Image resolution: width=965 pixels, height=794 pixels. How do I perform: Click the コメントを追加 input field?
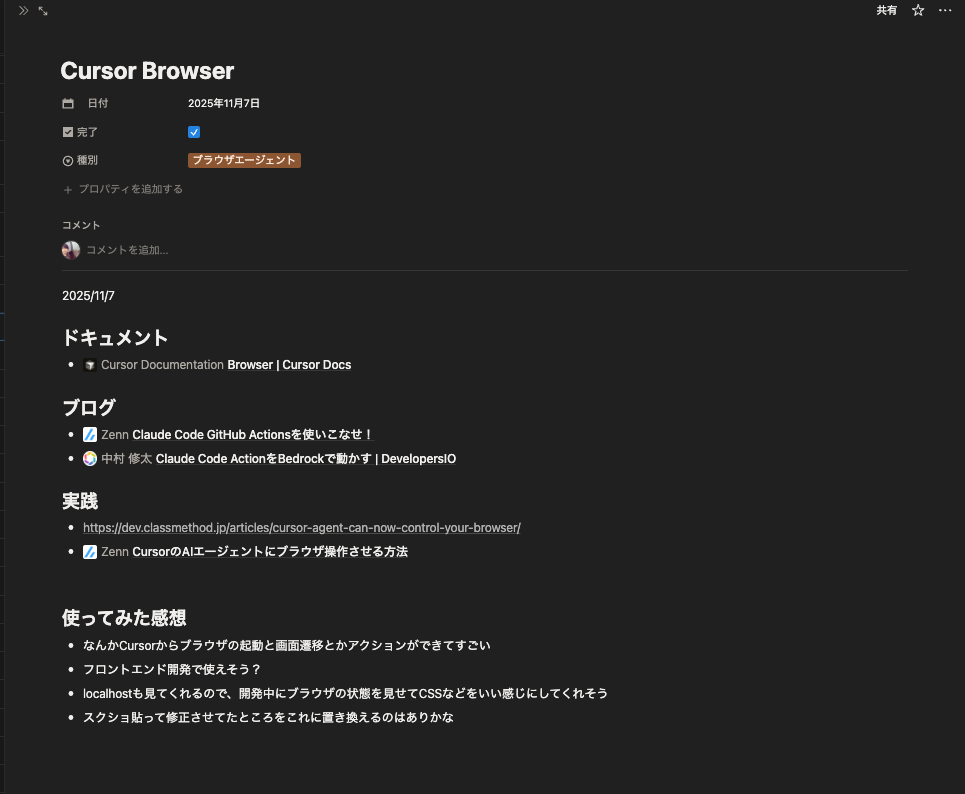(127, 249)
